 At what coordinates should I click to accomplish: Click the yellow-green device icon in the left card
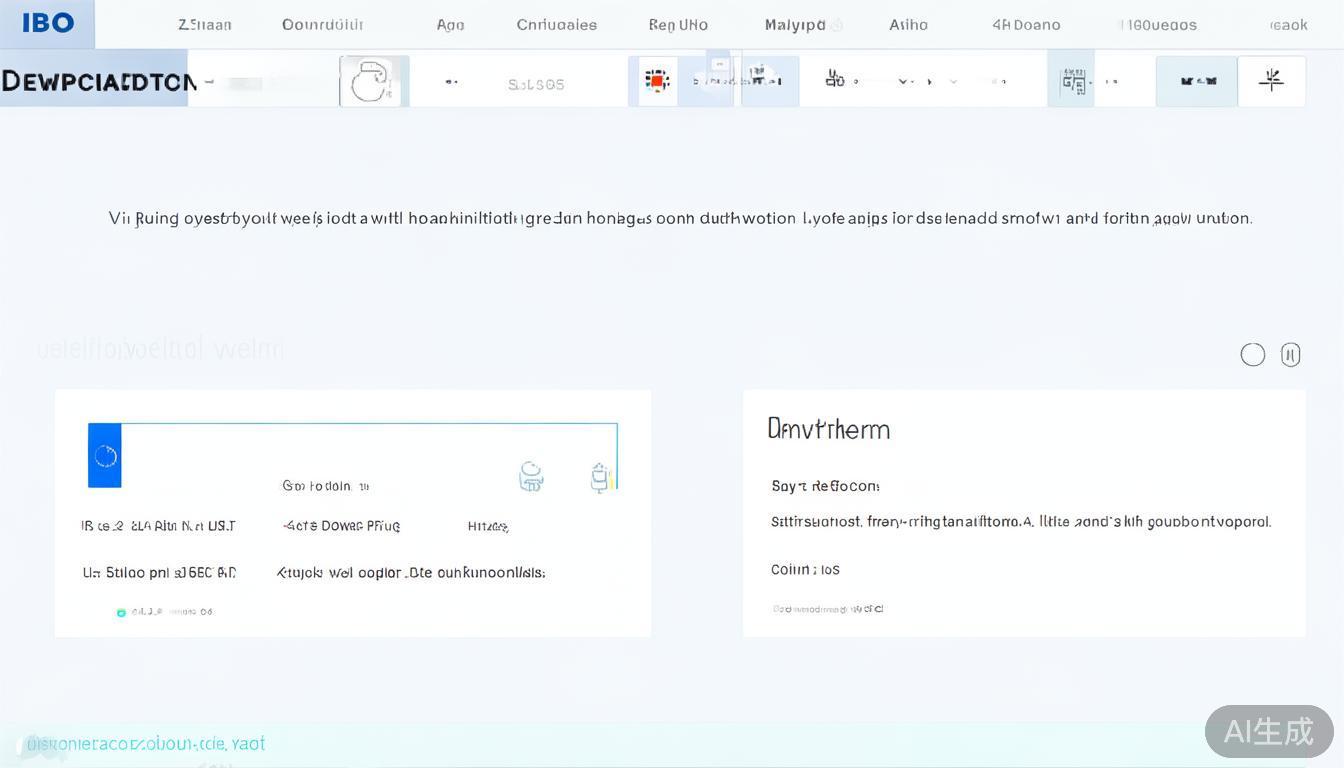pos(600,478)
